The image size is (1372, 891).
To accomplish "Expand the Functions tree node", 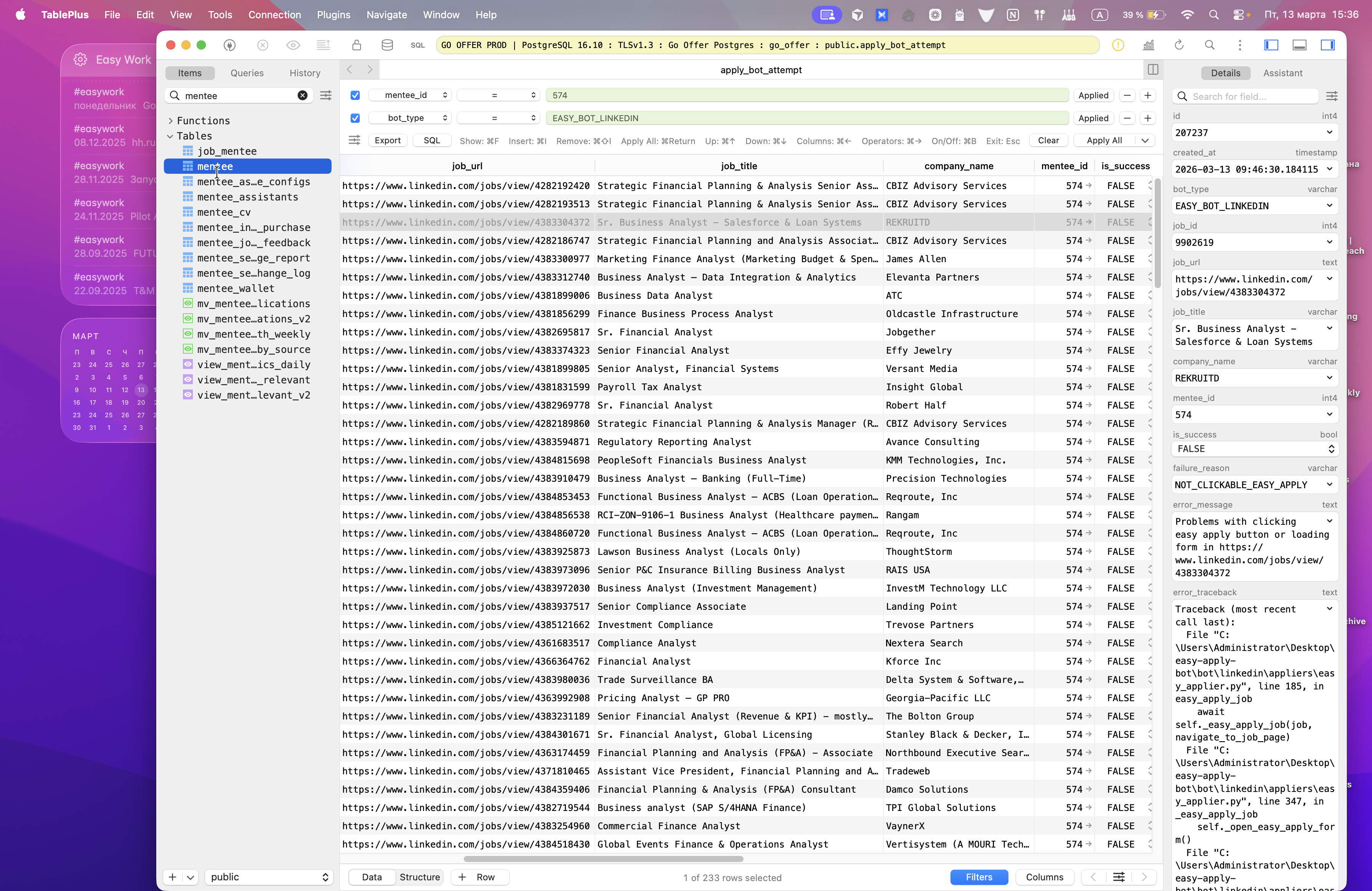I will [171, 120].
